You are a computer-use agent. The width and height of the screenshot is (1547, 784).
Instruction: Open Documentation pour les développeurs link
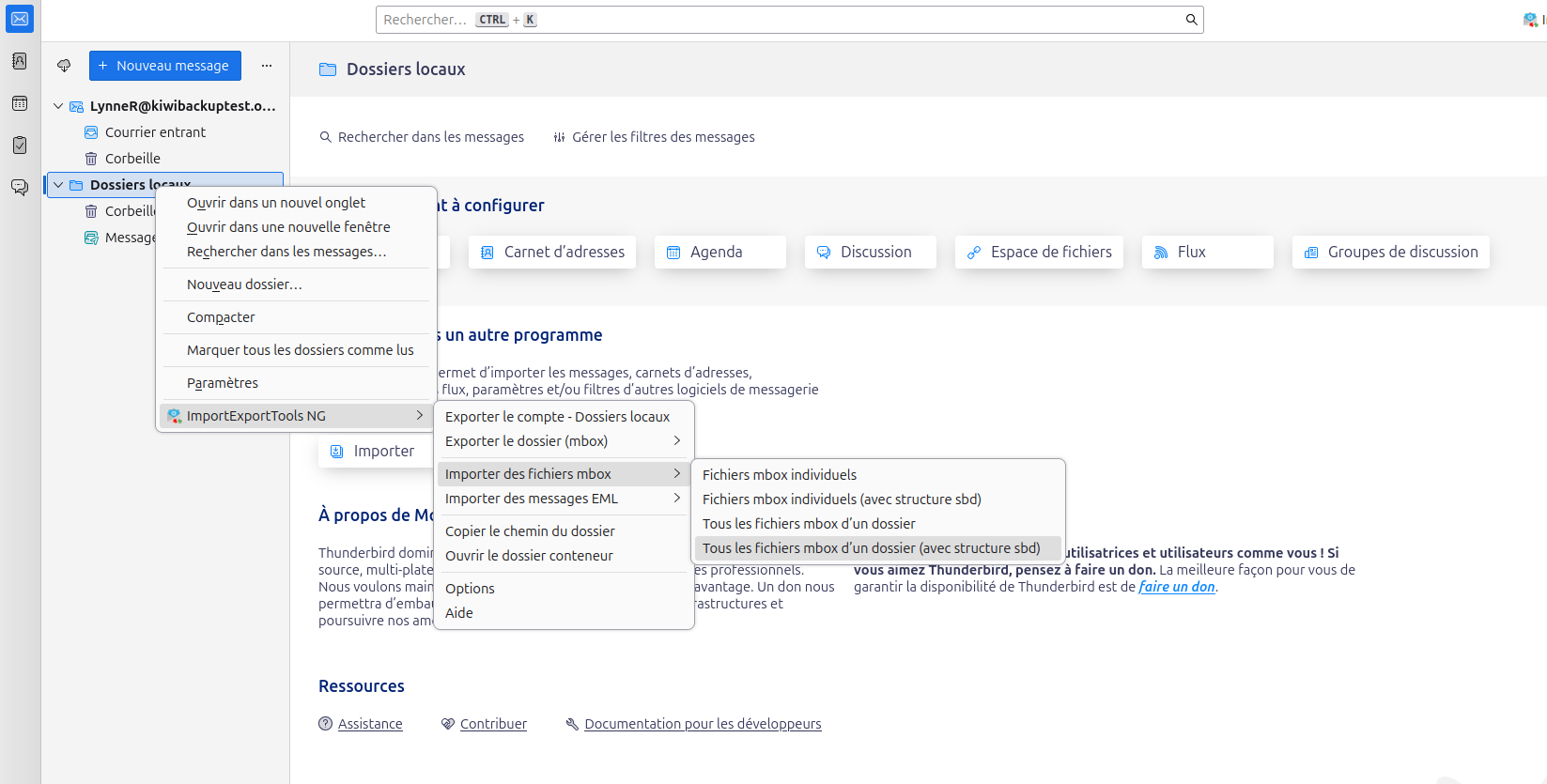[703, 724]
